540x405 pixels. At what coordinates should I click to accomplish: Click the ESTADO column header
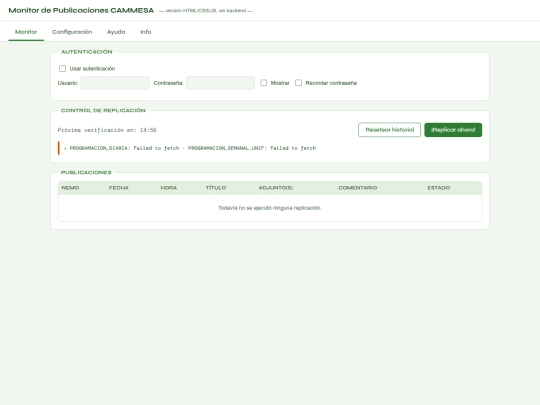(x=439, y=188)
